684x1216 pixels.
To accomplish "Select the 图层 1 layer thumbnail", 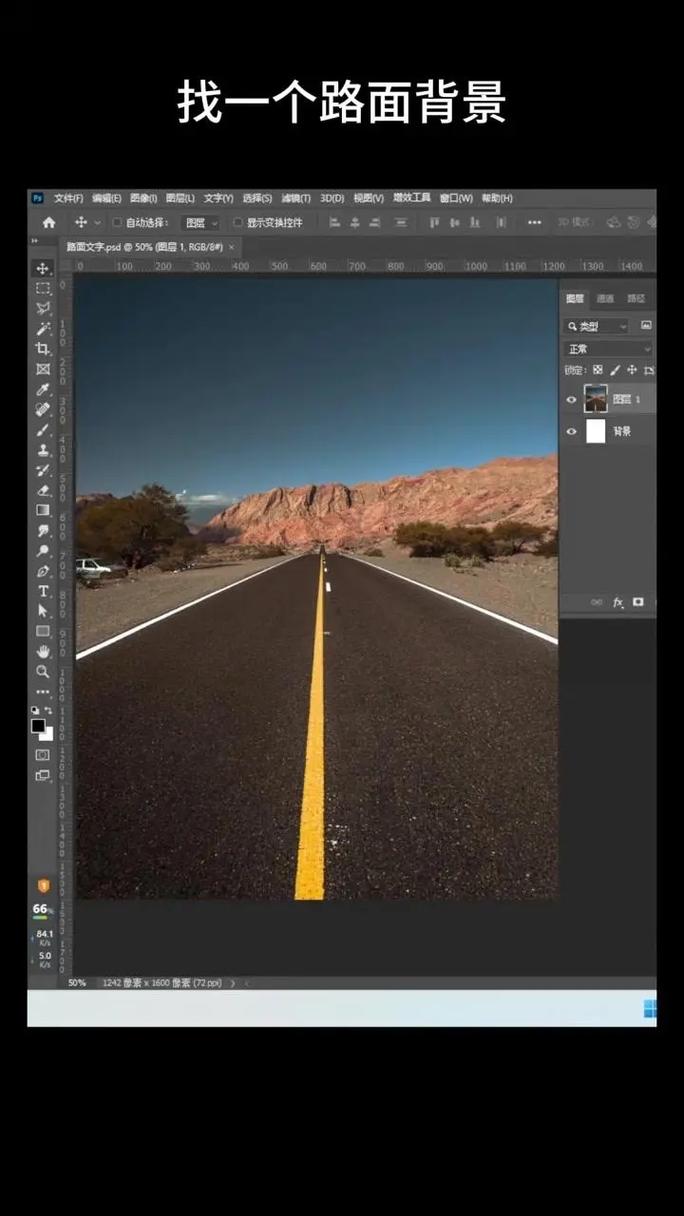I will click(596, 399).
